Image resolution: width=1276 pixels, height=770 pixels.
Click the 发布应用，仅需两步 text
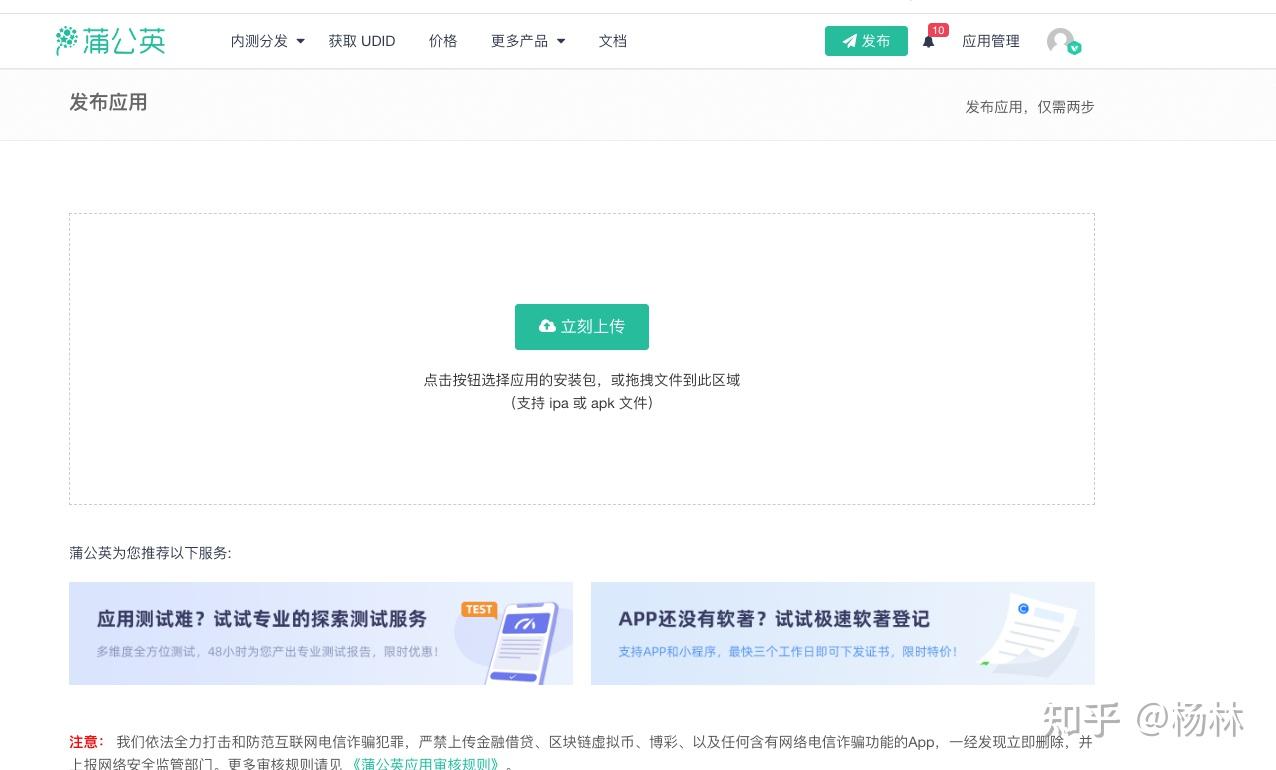coord(1030,107)
